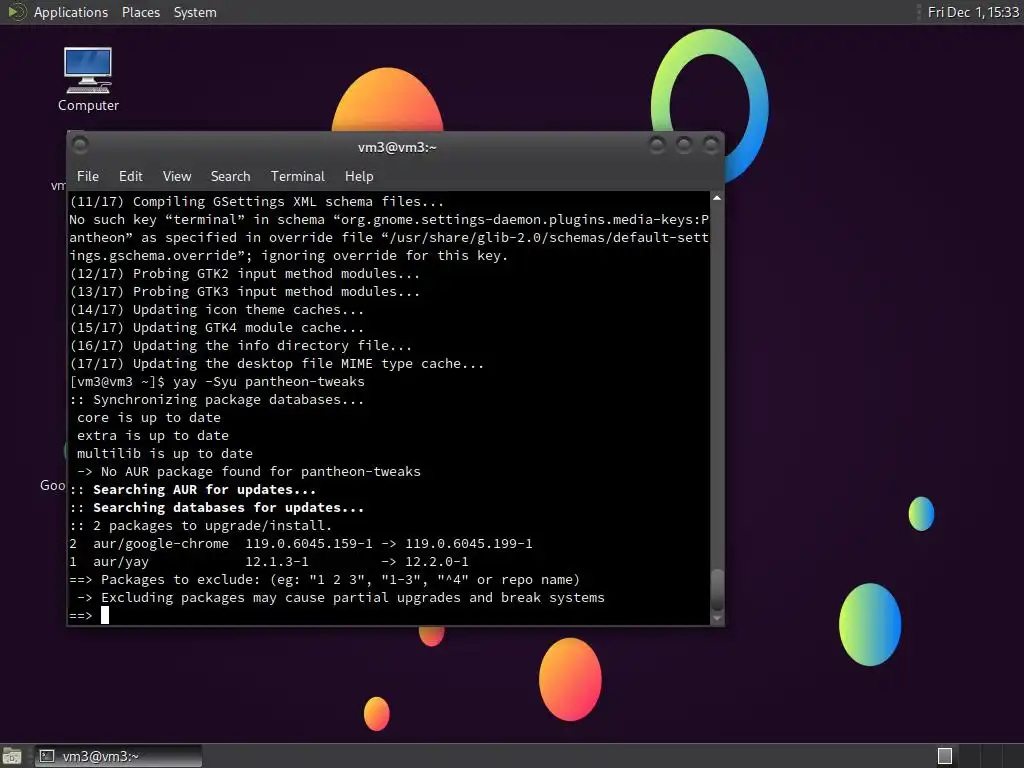Click the "aur/google-chrome" package line

click(301, 543)
